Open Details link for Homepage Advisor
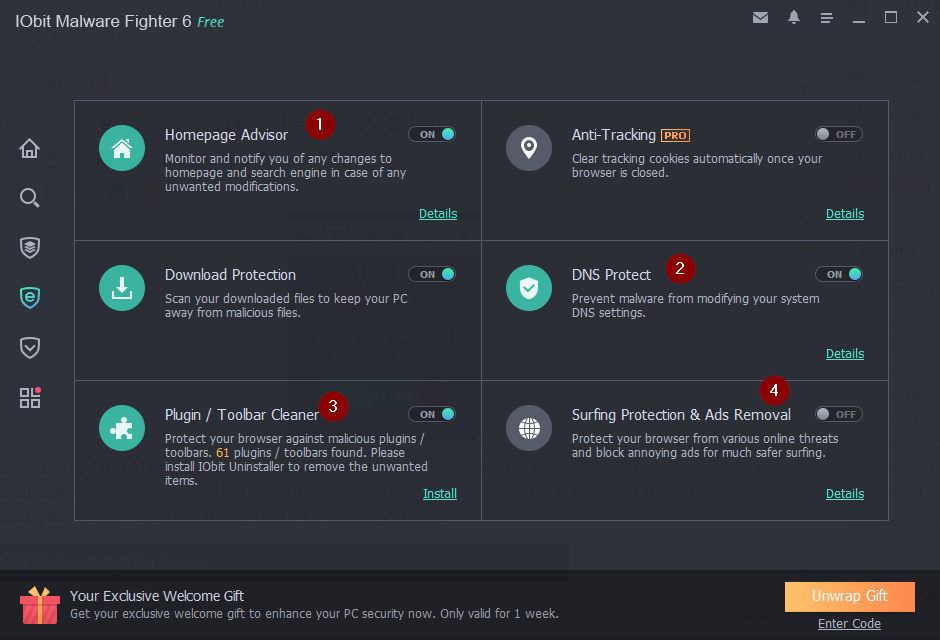Image resolution: width=940 pixels, height=640 pixels. 438,214
